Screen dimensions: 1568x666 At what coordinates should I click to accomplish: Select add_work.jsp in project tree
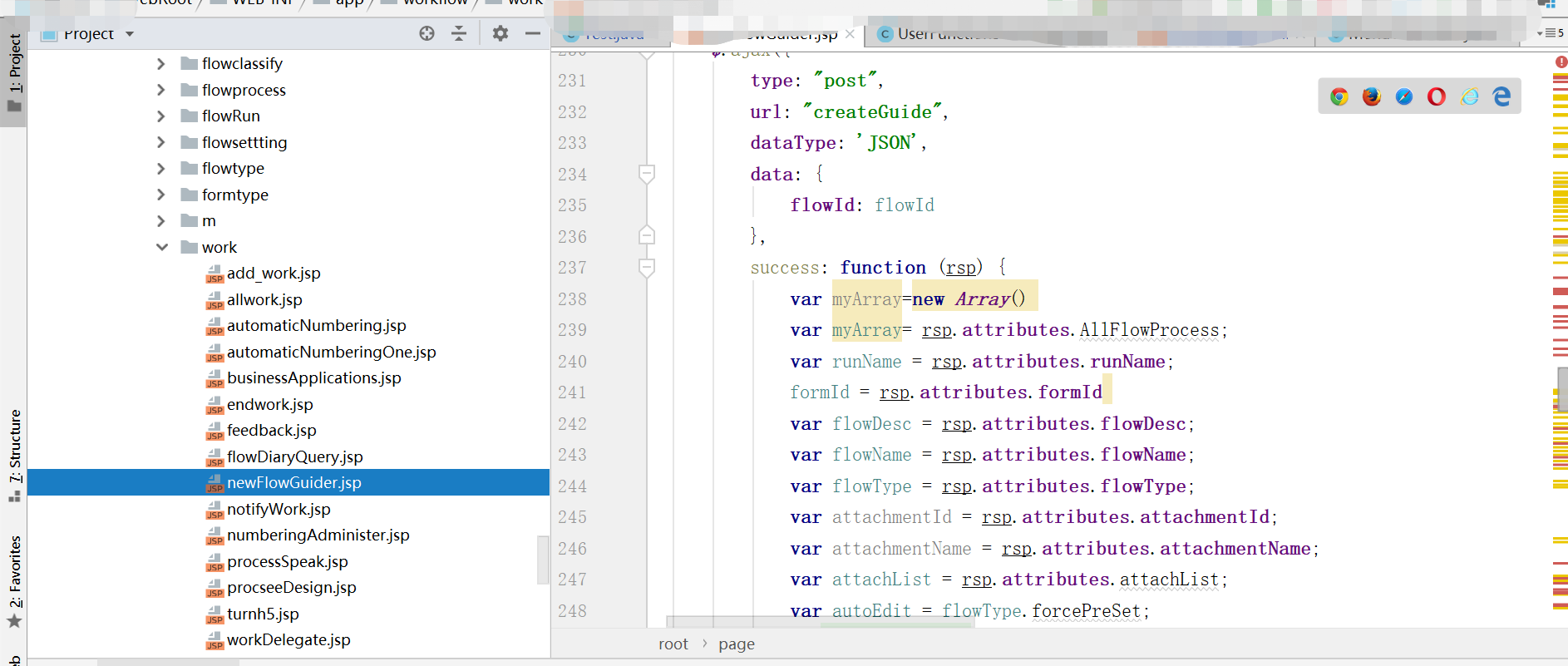[x=274, y=274]
